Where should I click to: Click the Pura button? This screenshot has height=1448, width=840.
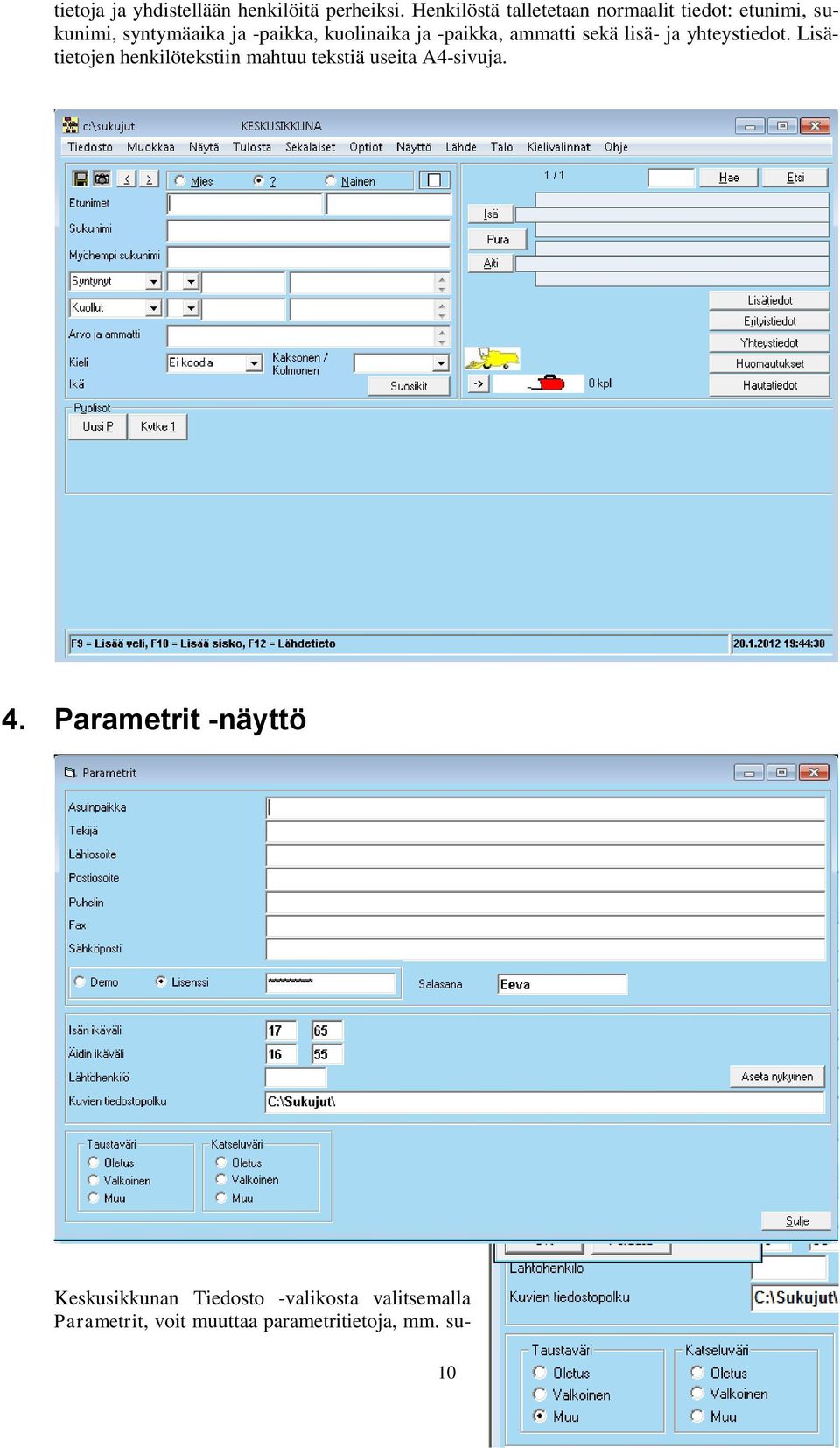click(x=498, y=239)
